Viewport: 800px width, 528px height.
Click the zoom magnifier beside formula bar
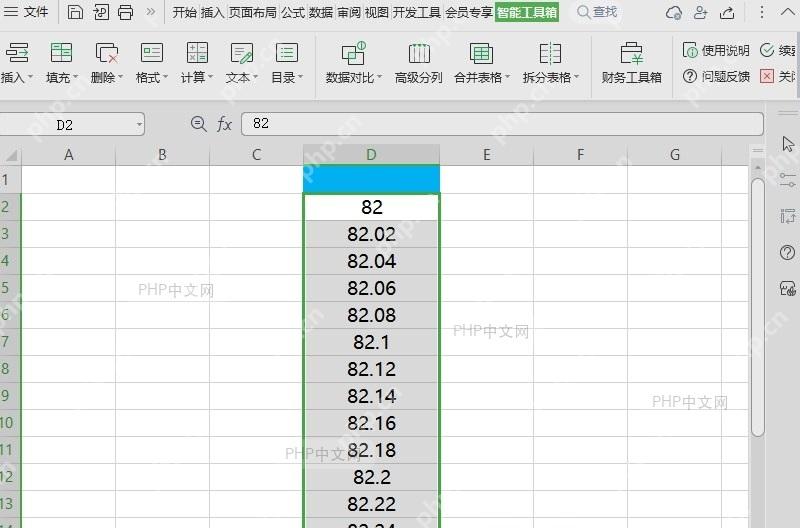[x=198, y=123]
